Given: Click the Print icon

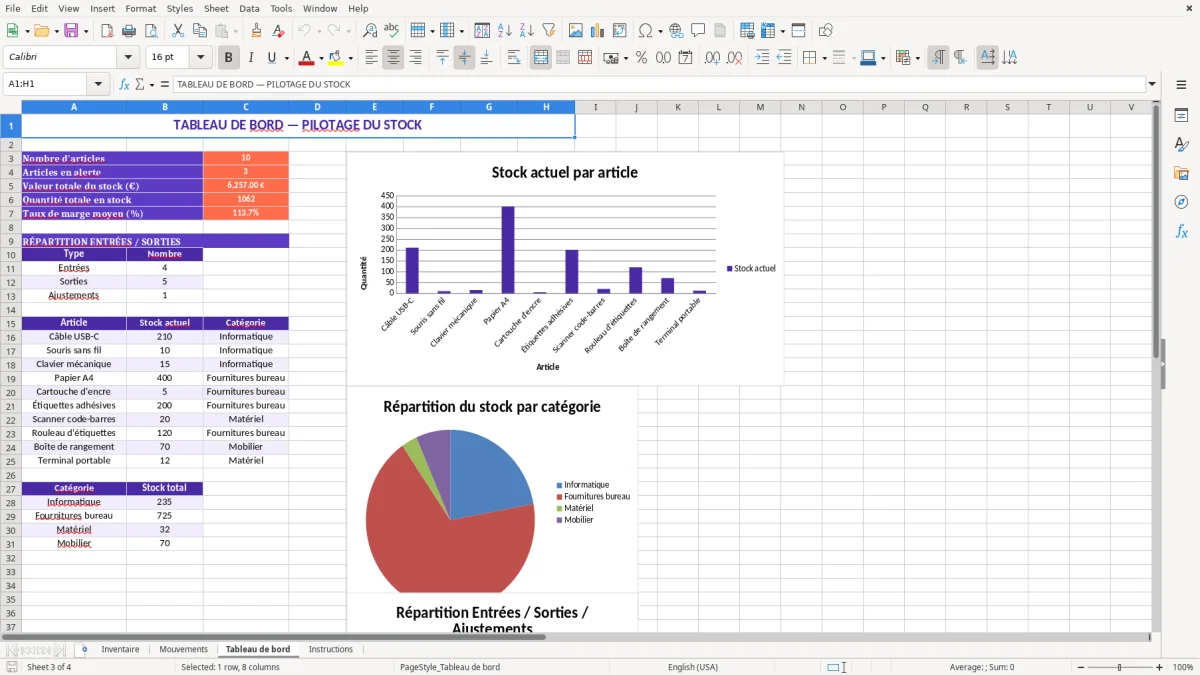Looking at the screenshot, I should click(128, 31).
